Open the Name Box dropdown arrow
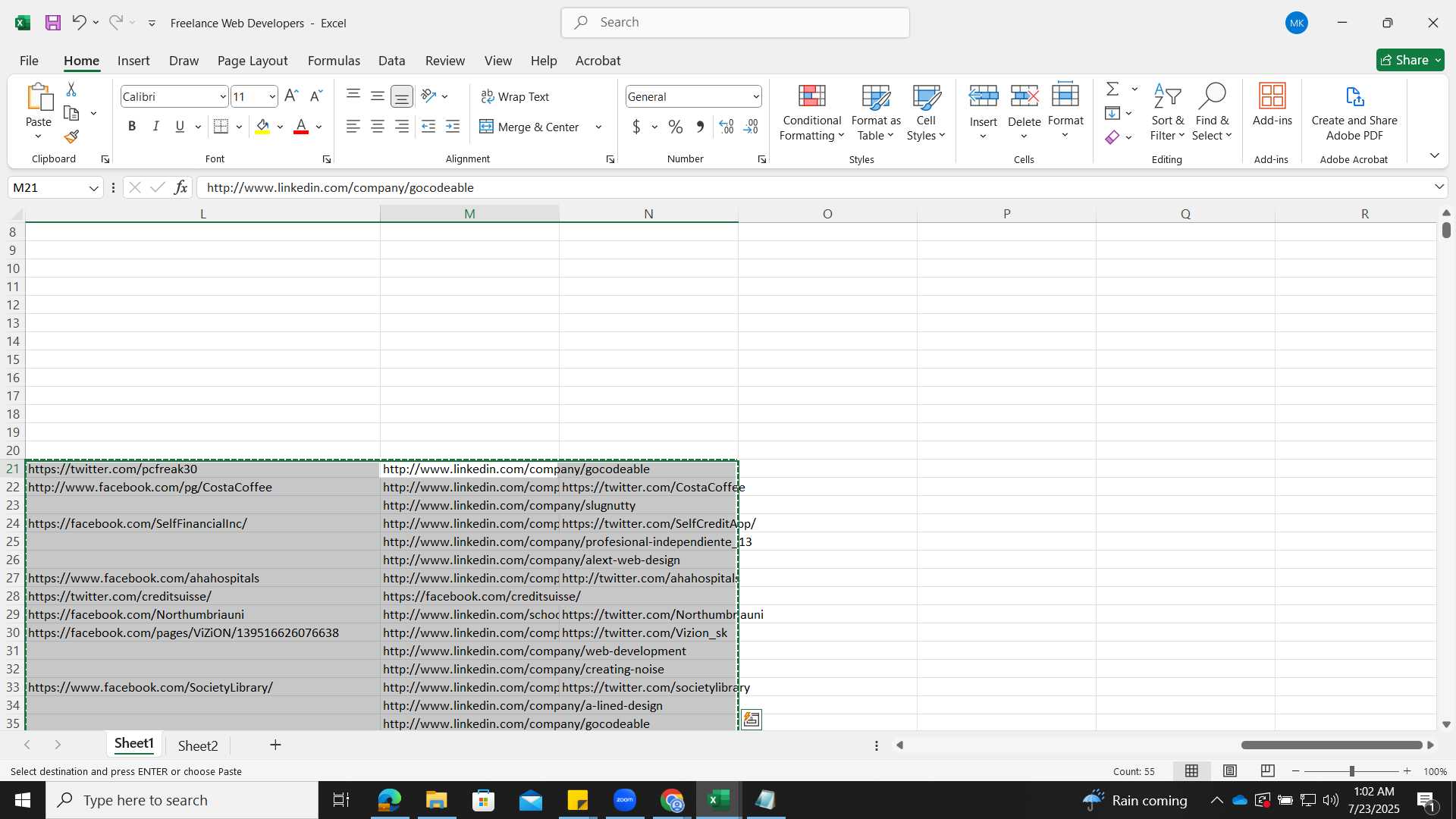The image size is (1456, 819). pyautogui.click(x=94, y=188)
